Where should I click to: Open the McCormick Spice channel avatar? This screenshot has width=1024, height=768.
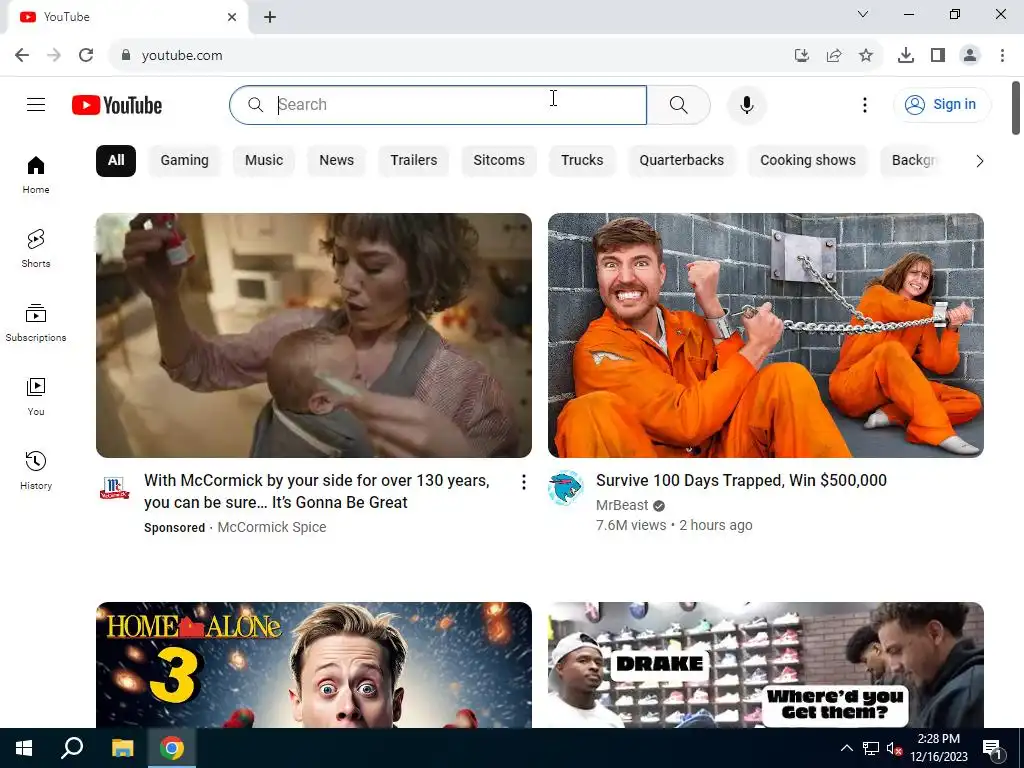[114, 488]
